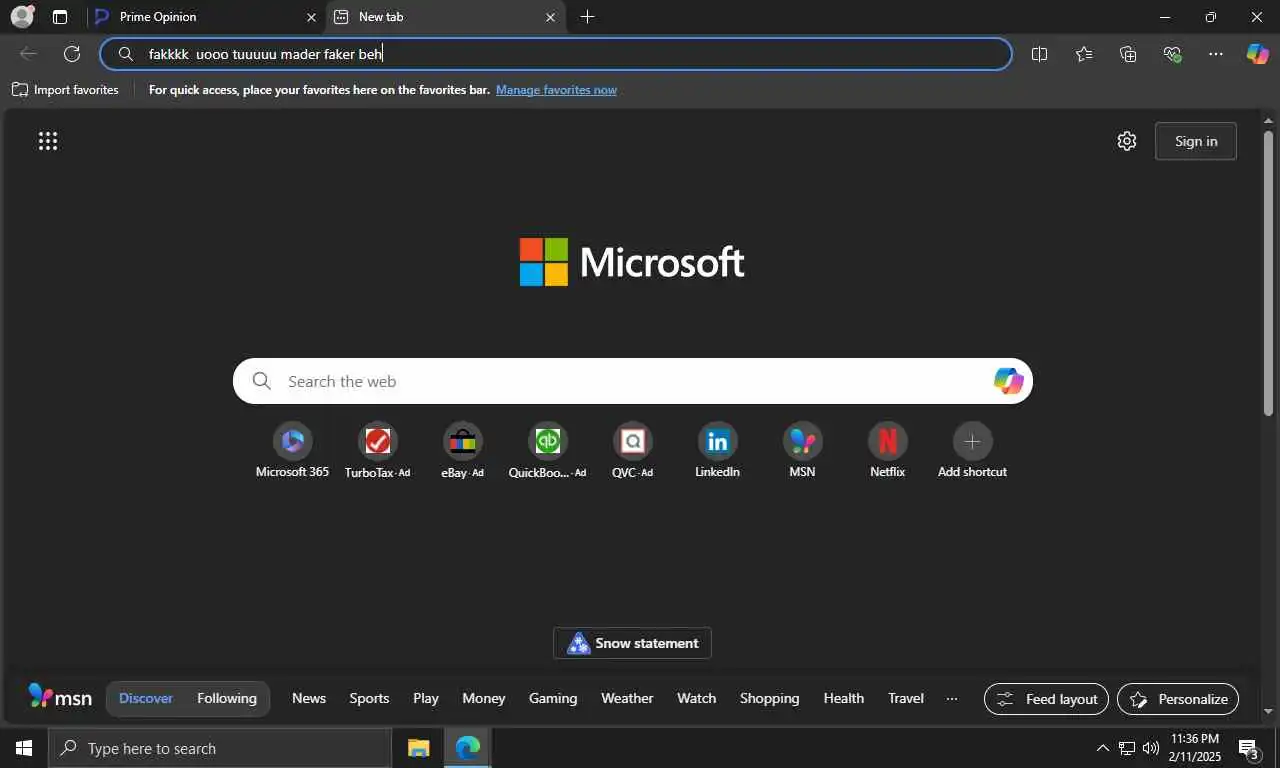Viewport: 1280px width, 768px height.
Task: Open the Shopping category
Action: pyautogui.click(x=770, y=698)
